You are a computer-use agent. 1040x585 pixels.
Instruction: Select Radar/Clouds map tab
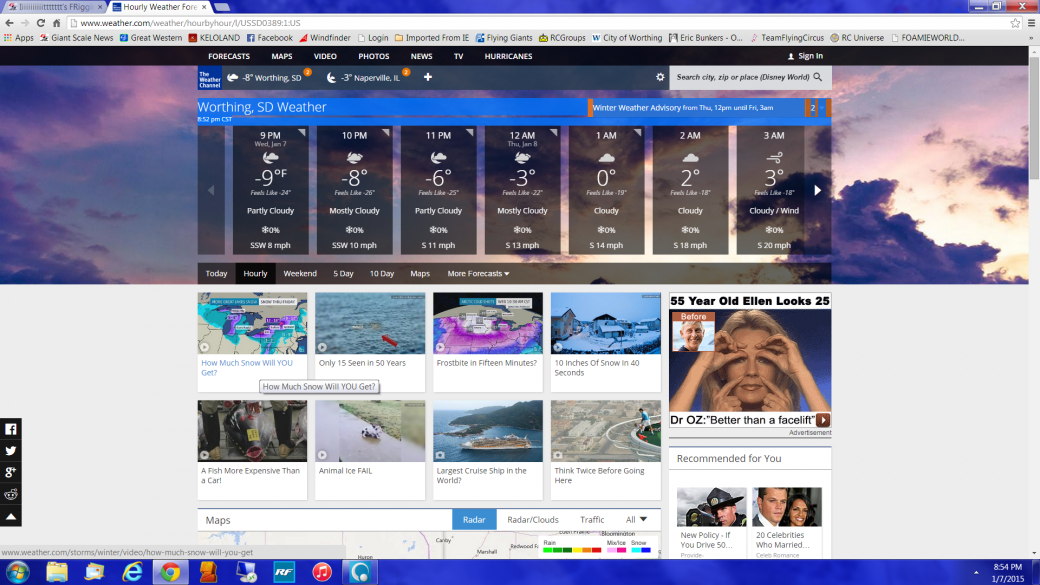(532, 520)
